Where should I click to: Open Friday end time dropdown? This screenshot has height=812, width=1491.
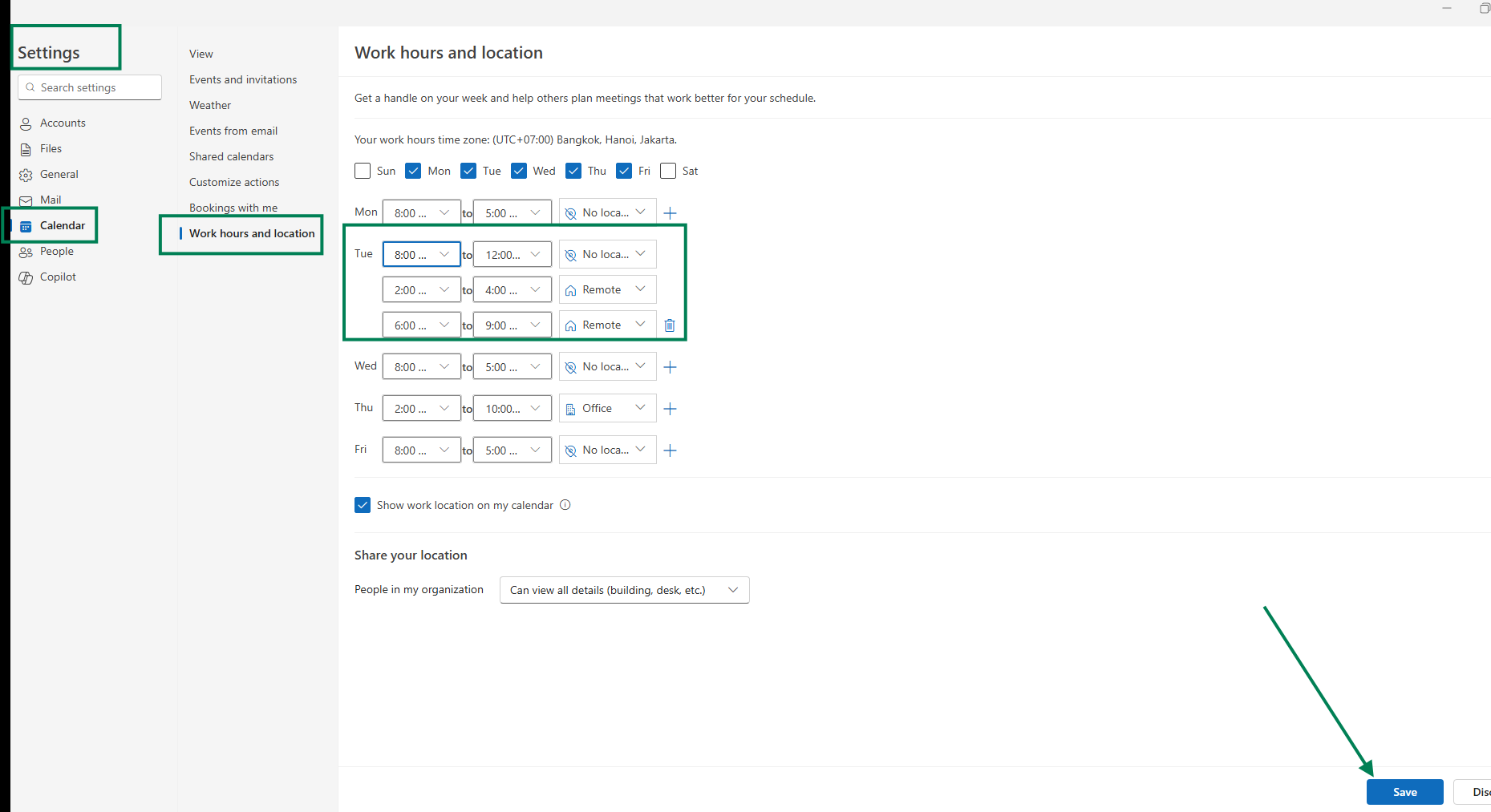[x=513, y=450]
